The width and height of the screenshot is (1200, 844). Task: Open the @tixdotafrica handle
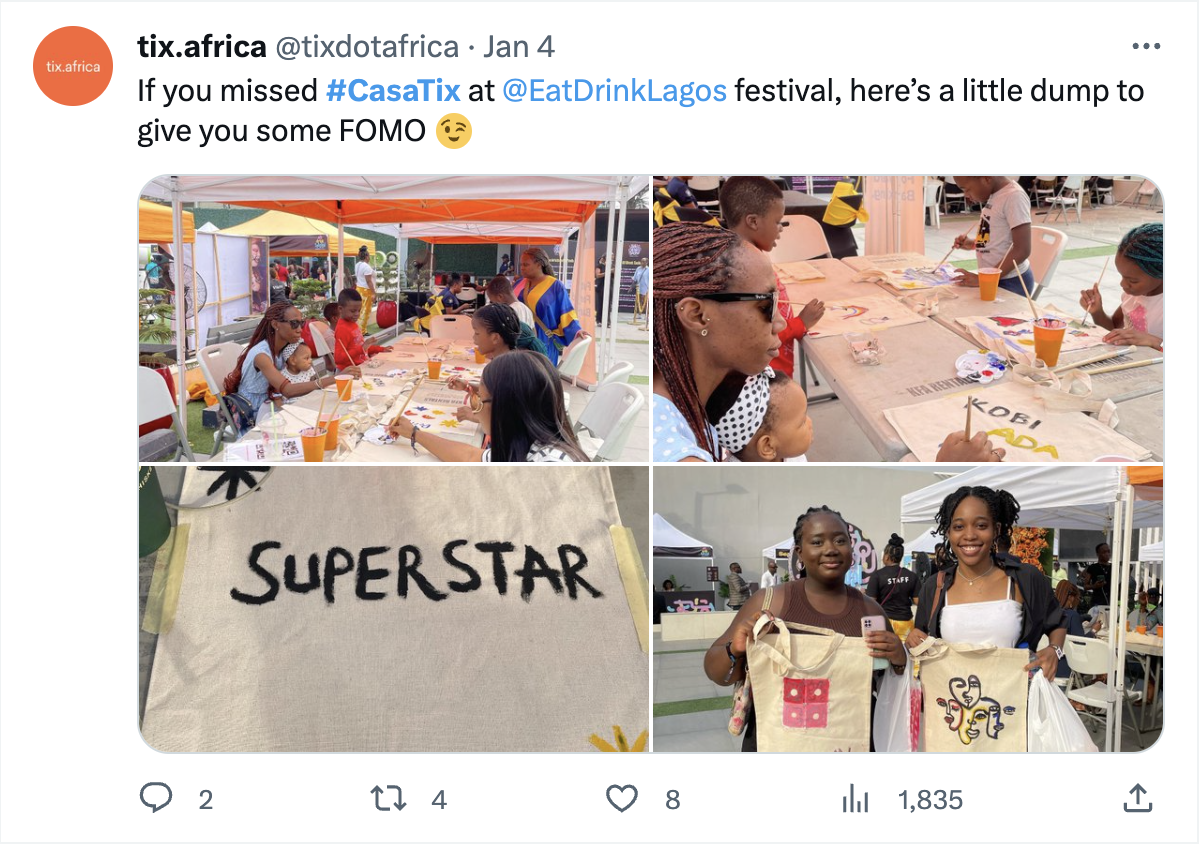tap(367, 46)
